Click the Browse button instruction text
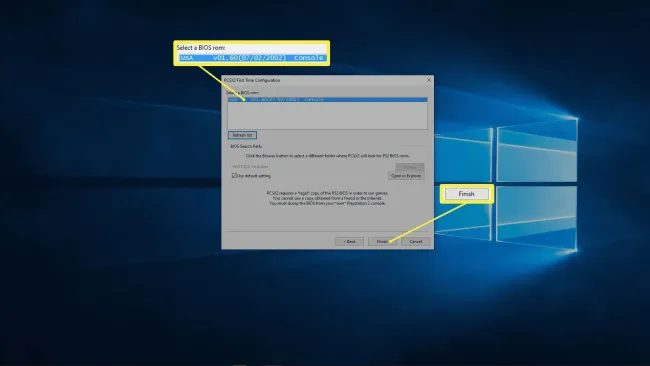 [x=327, y=156]
